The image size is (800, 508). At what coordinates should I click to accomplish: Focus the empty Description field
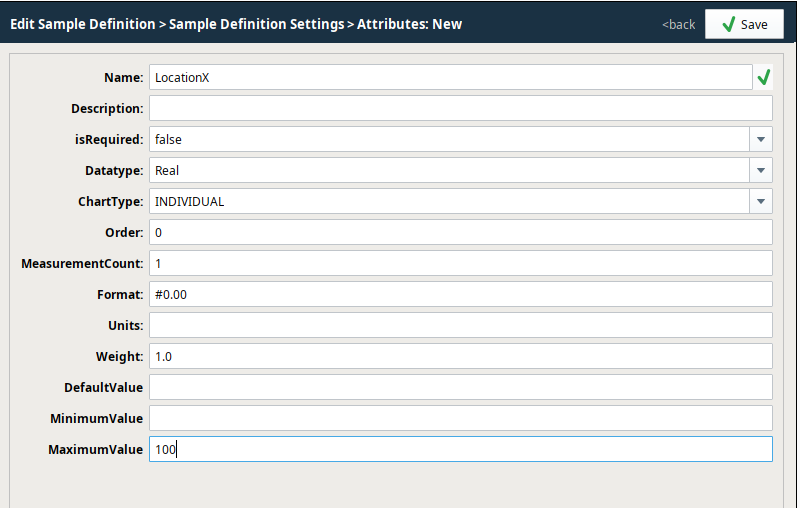point(460,109)
